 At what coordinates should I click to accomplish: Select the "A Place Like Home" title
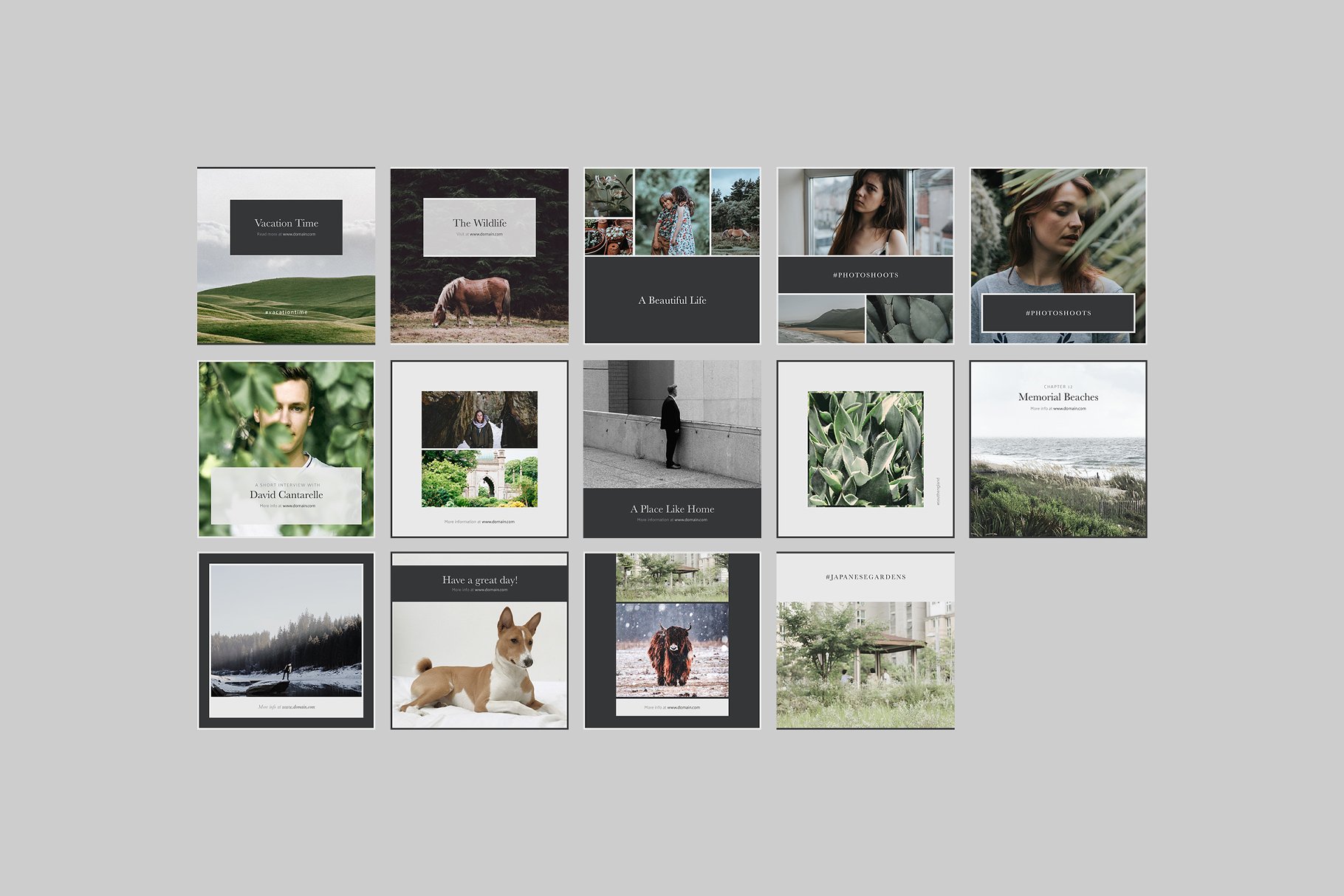click(x=672, y=509)
